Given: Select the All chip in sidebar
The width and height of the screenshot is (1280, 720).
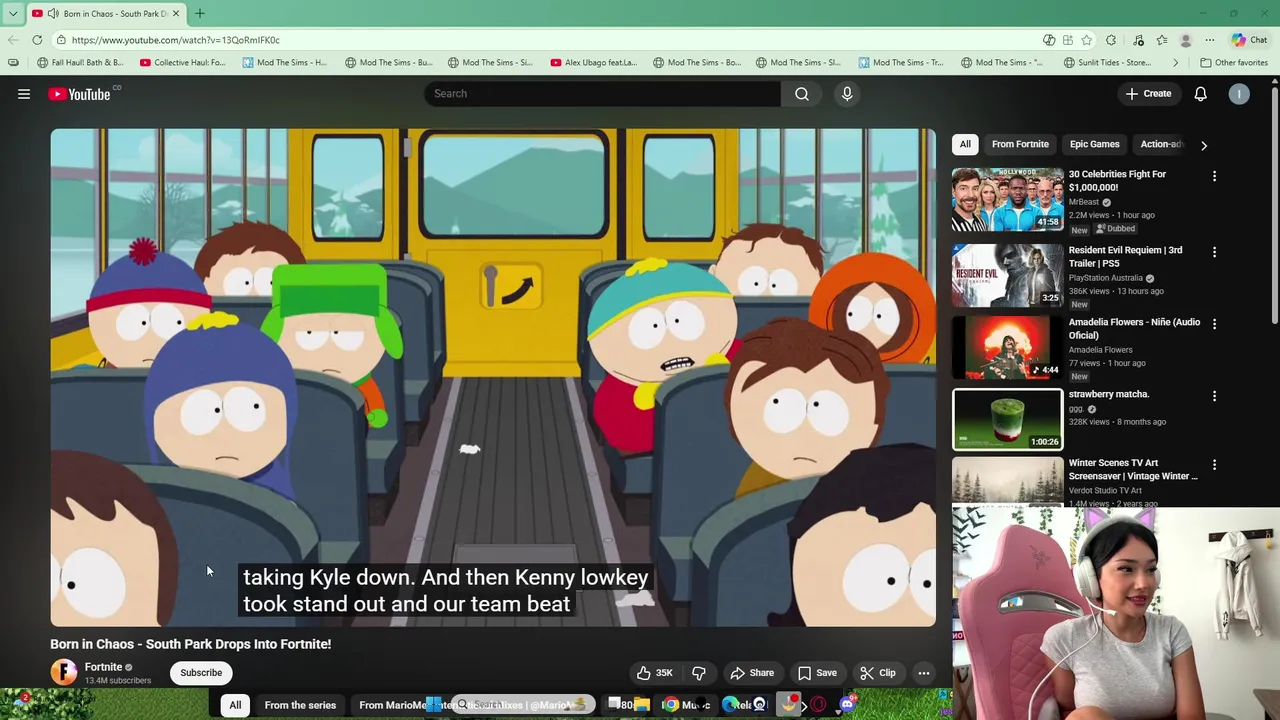Looking at the screenshot, I should 965,144.
